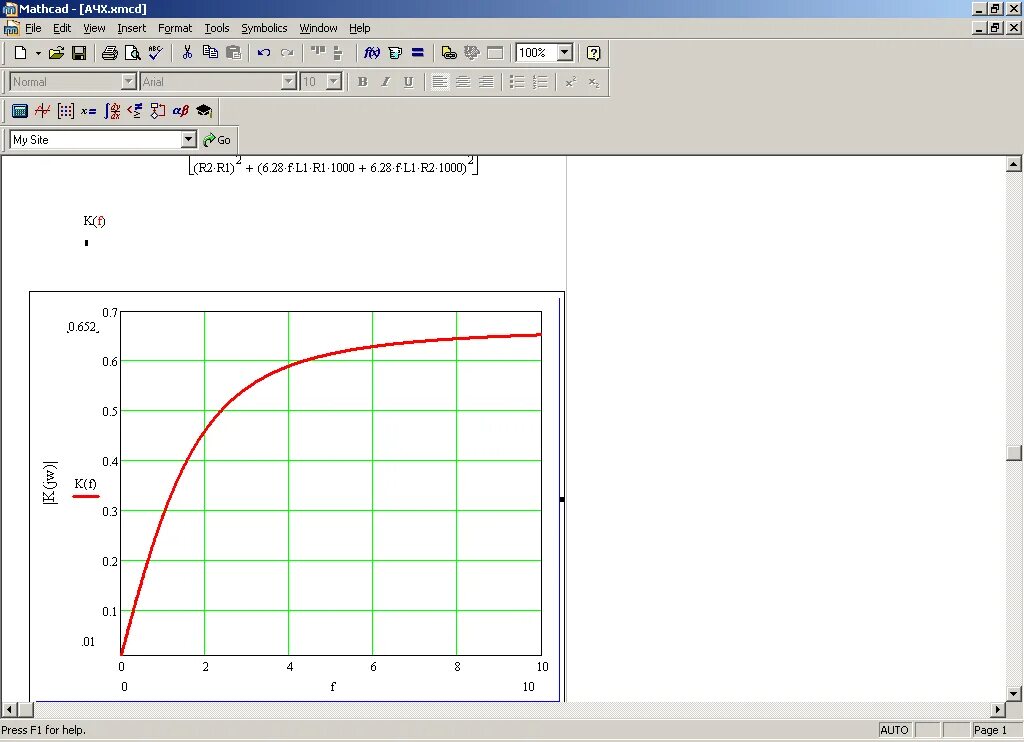Viewport: 1024px width, 742px height.
Task: Click the AUTO indicator in status bar
Action: click(x=894, y=730)
